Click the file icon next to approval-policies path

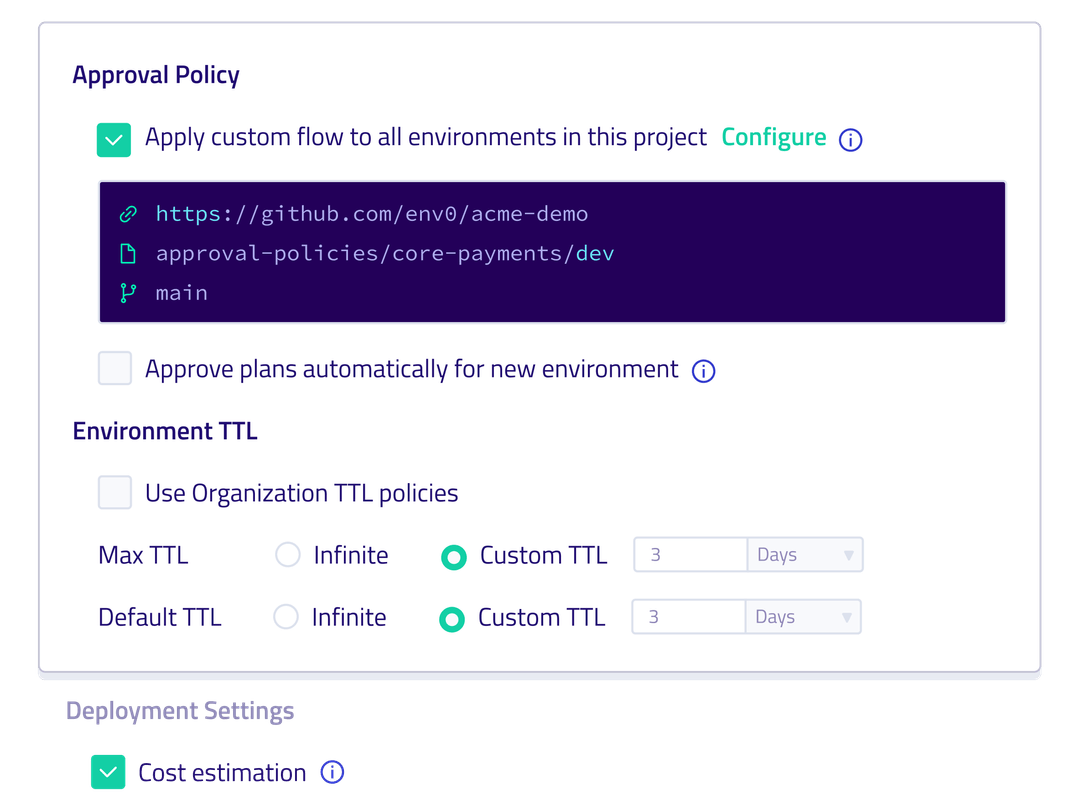(128, 253)
